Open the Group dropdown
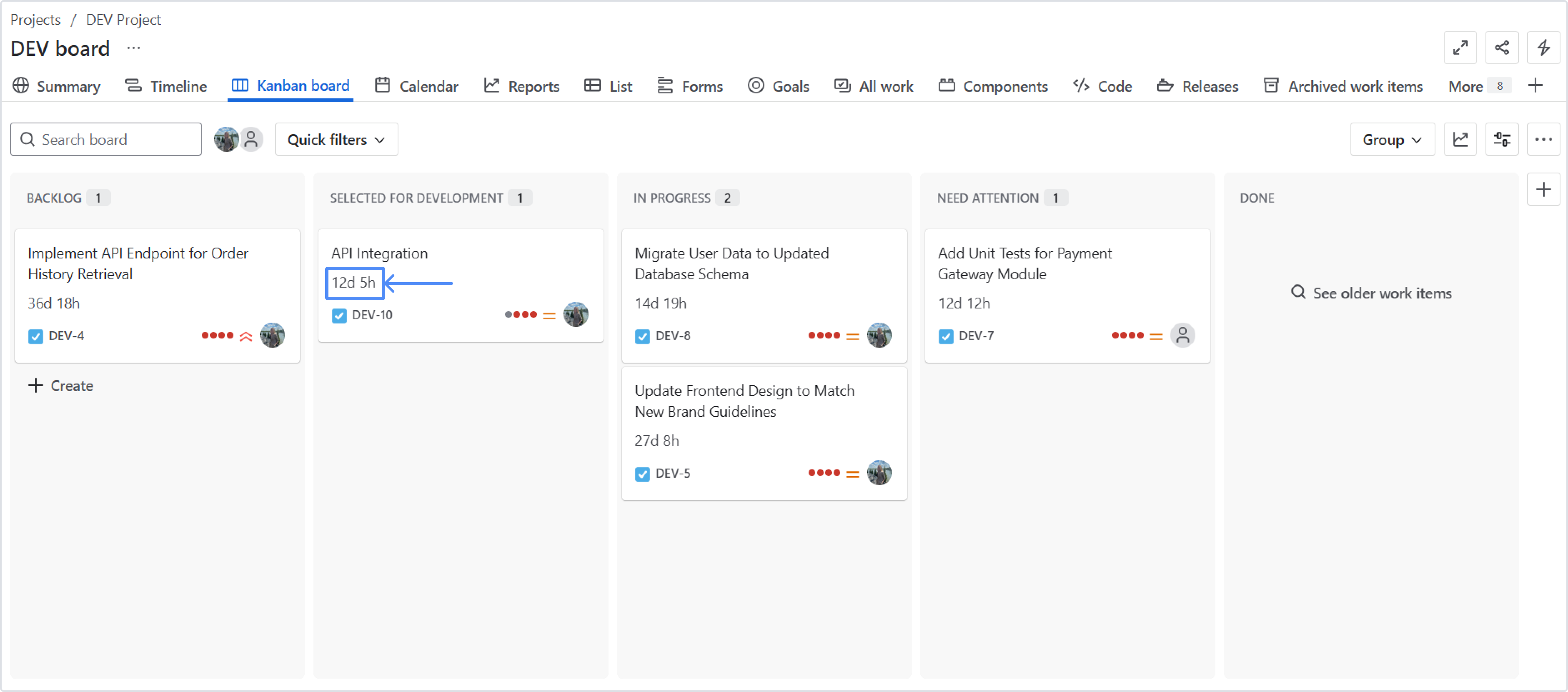The image size is (1568, 692). (1391, 139)
